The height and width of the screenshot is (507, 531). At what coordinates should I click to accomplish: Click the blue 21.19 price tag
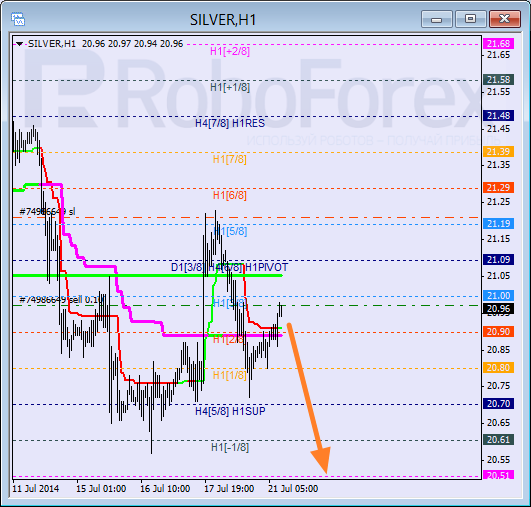tap(498, 224)
